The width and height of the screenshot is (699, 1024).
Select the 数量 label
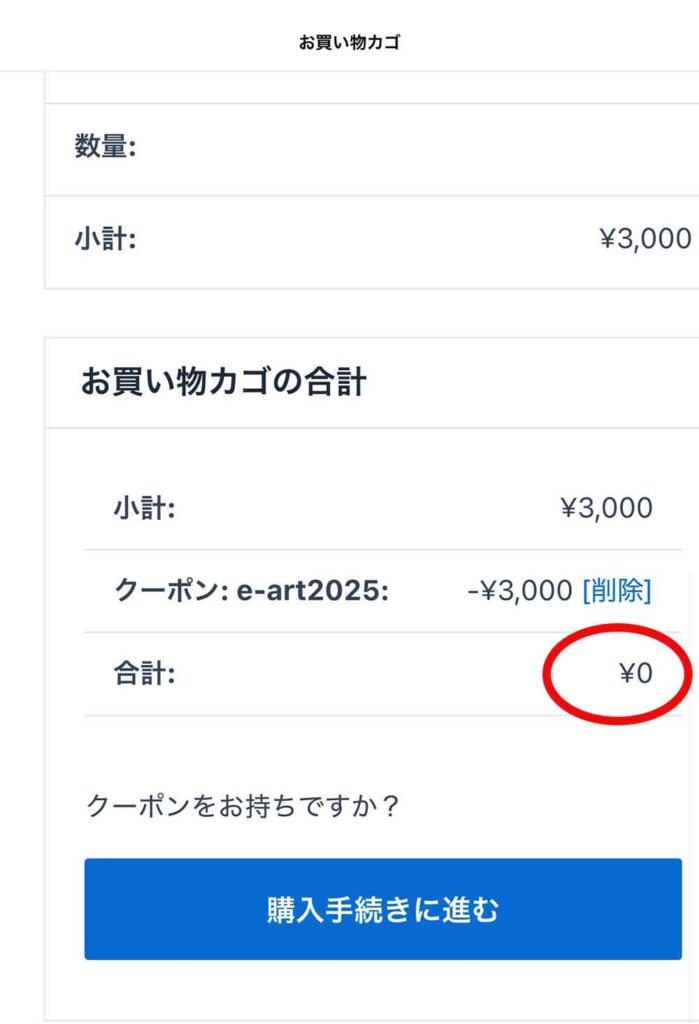click(105, 148)
